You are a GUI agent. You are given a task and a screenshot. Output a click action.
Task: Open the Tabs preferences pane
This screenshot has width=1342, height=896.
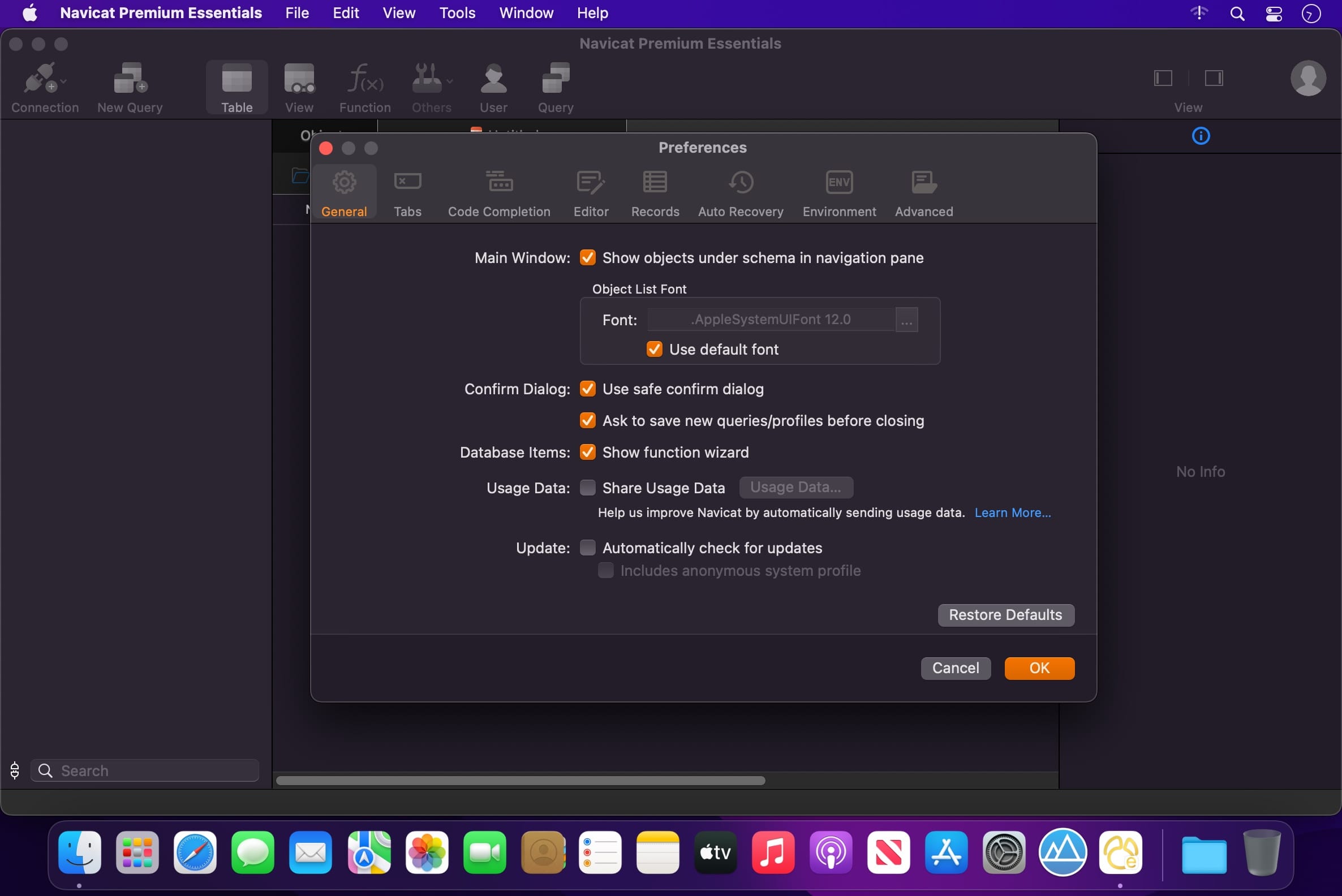(407, 193)
